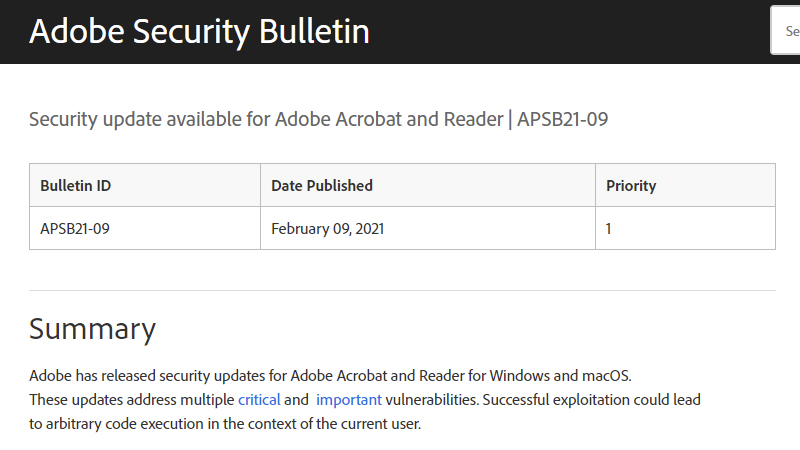The width and height of the screenshot is (800, 450).
Task: Click the Summary section heading
Action: (x=92, y=329)
